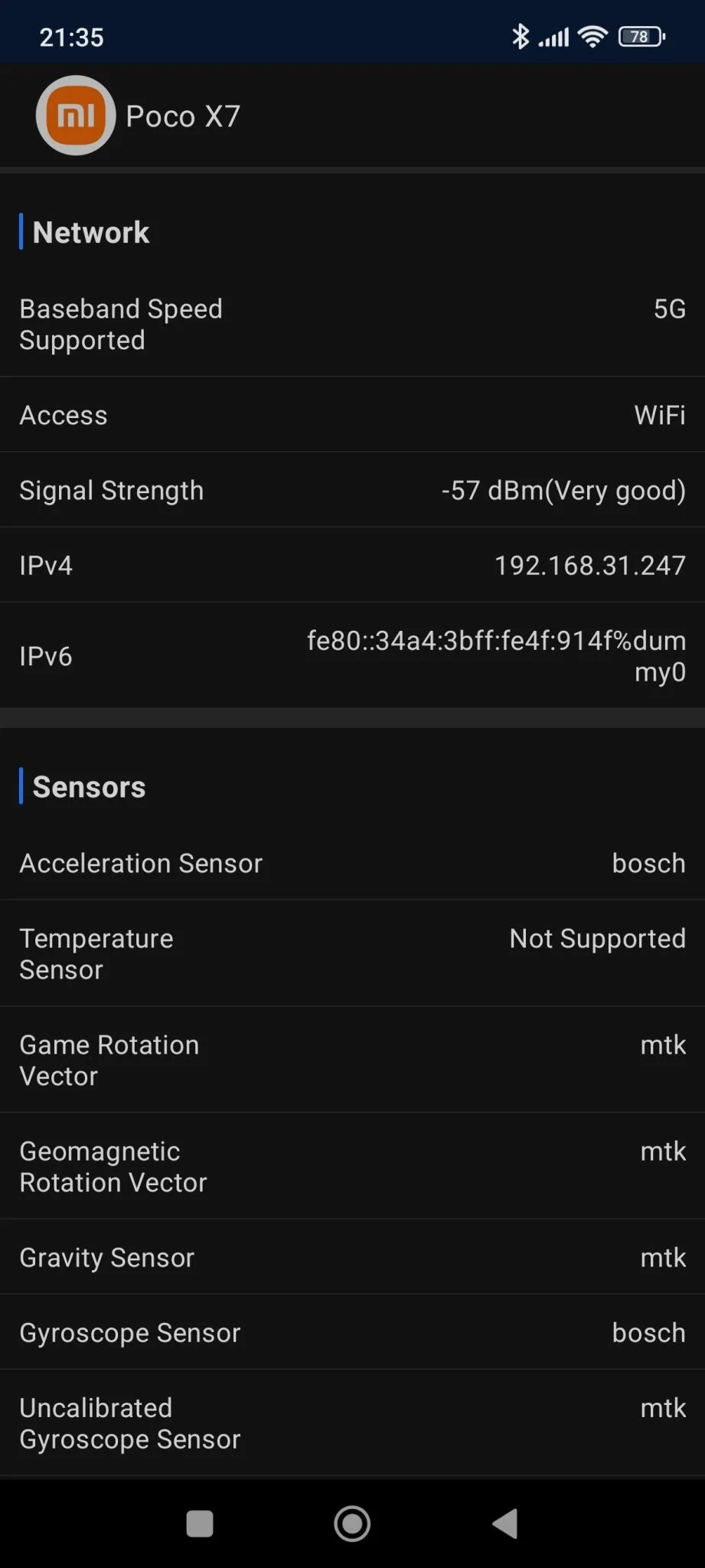
Task: Tap the battery level indicator
Action: [641, 36]
